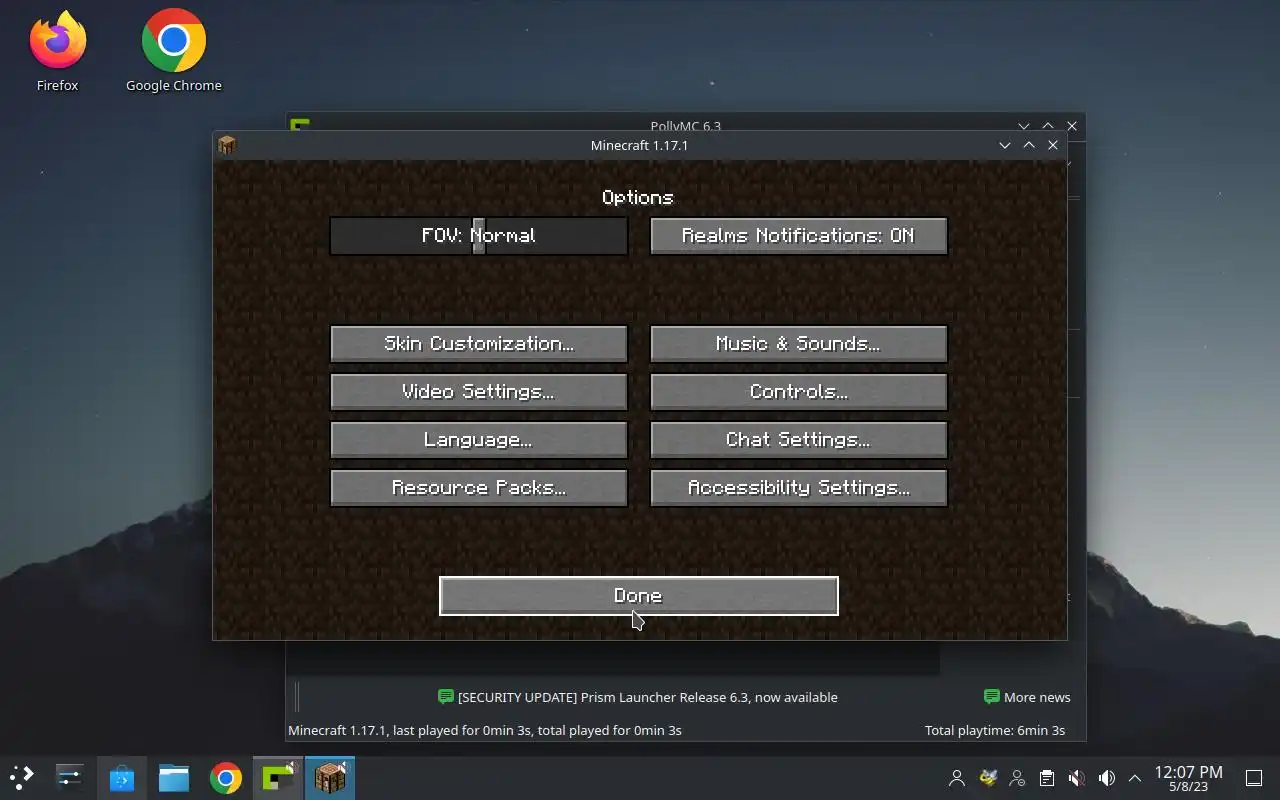Maximize the Minecraft 1.17.1 window

click(x=1029, y=145)
